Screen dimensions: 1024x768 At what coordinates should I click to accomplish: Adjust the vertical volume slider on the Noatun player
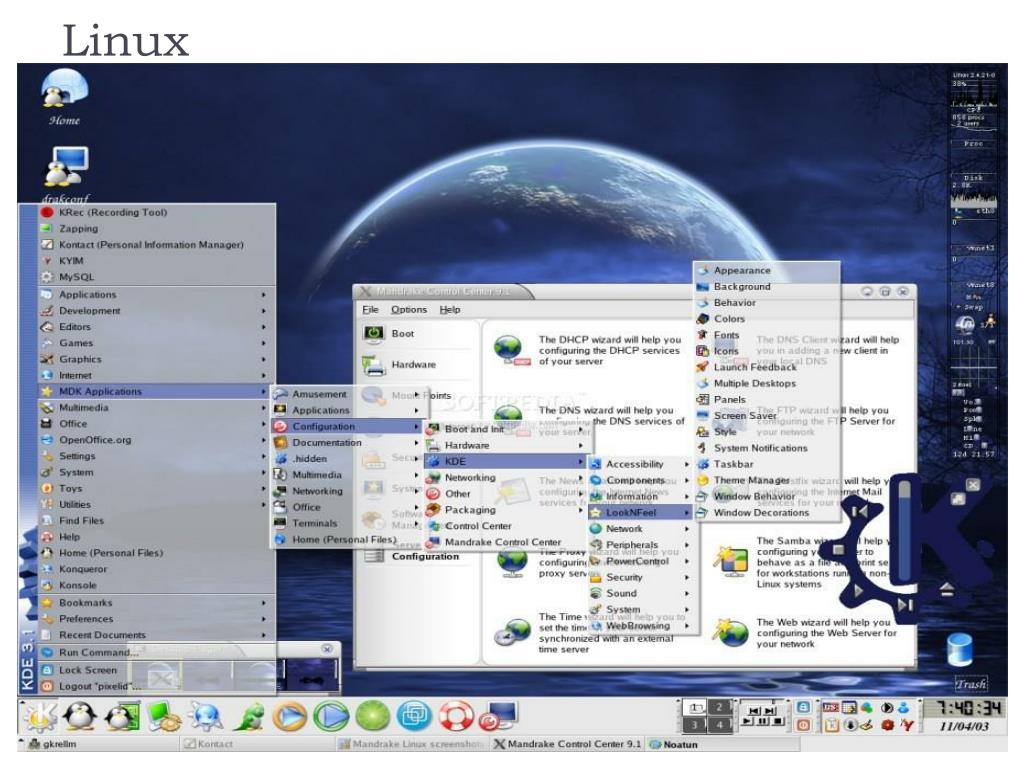coord(904,529)
